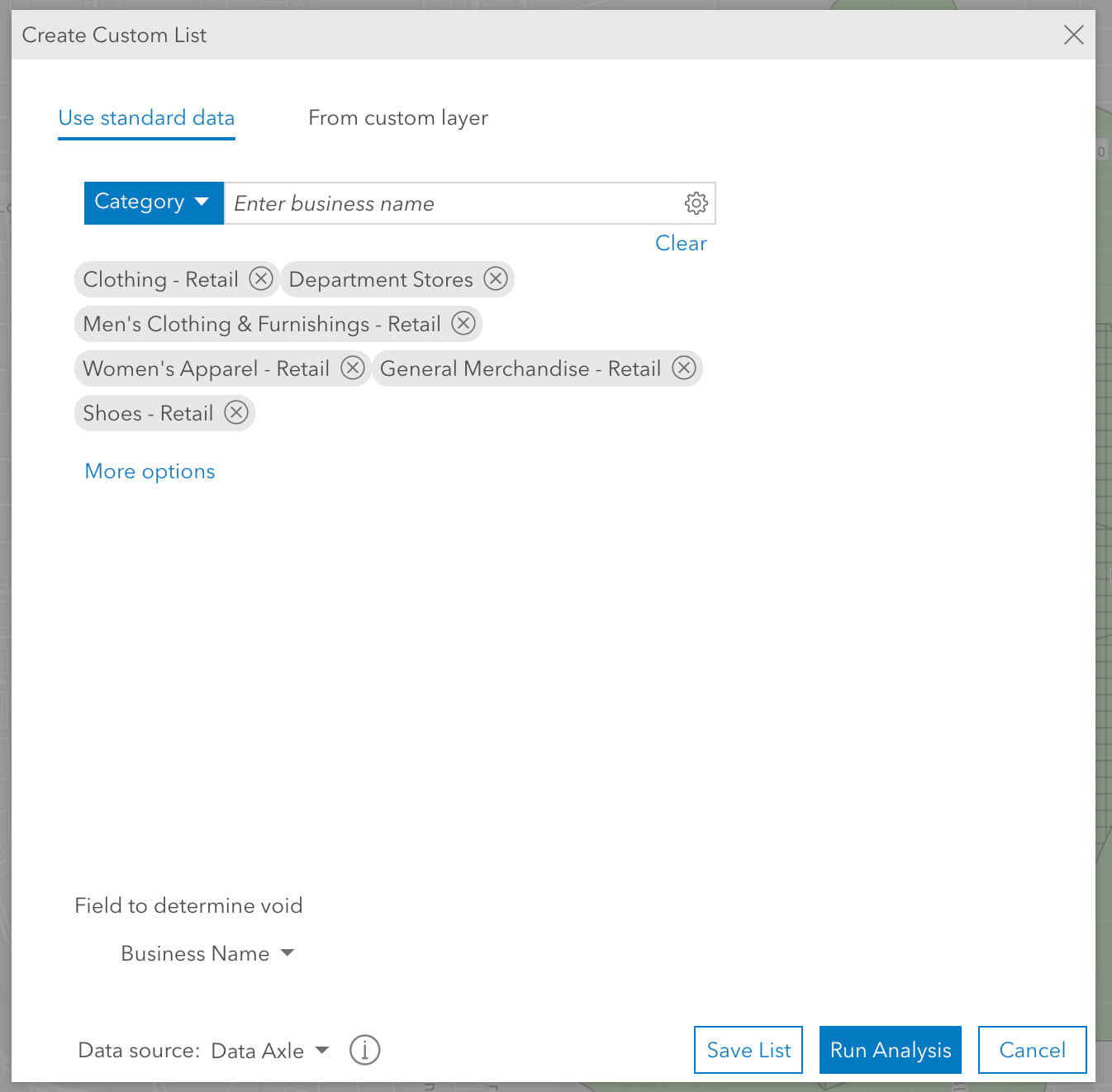Select the Use standard data tab

pyautogui.click(x=146, y=118)
